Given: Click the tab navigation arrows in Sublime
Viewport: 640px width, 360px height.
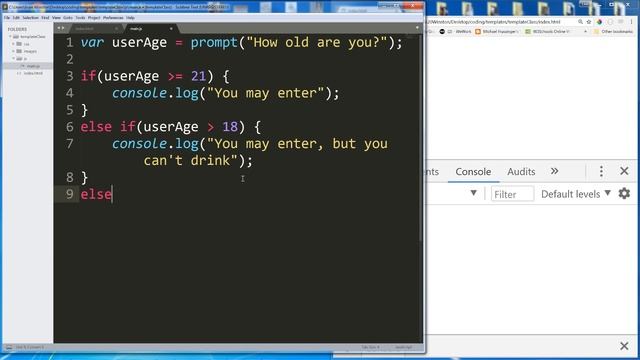Looking at the screenshot, I should (60, 28).
